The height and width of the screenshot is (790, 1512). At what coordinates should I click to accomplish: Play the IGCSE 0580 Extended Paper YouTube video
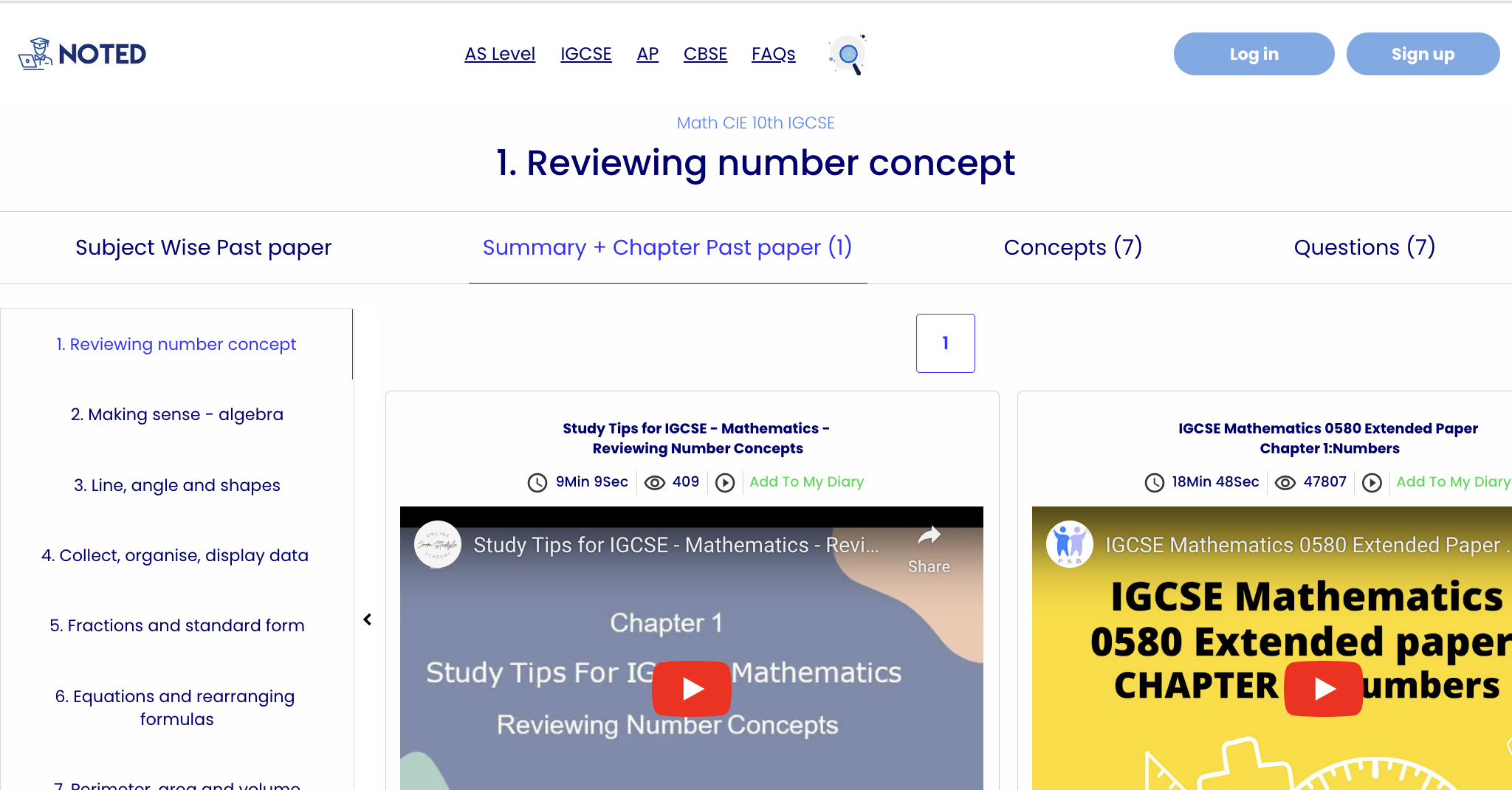click(1324, 688)
